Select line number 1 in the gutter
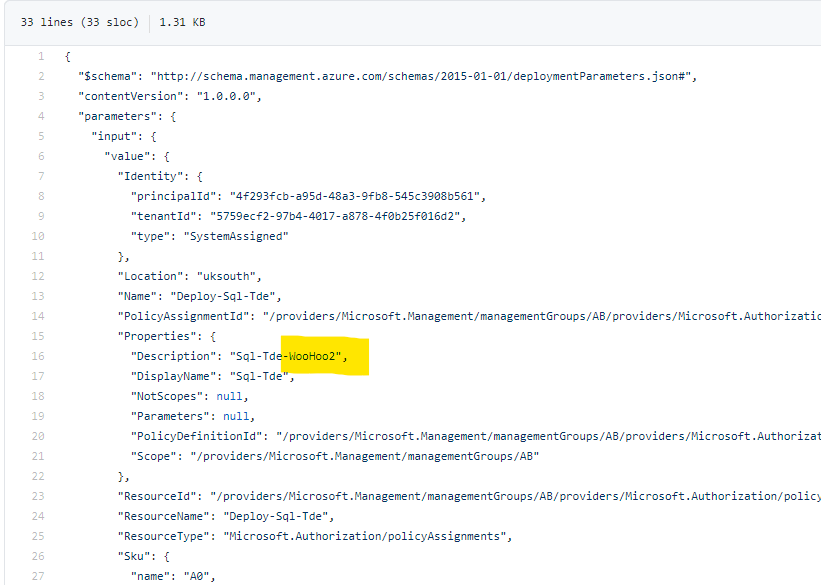The width and height of the screenshot is (821, 585). click(x=40, y=57)
